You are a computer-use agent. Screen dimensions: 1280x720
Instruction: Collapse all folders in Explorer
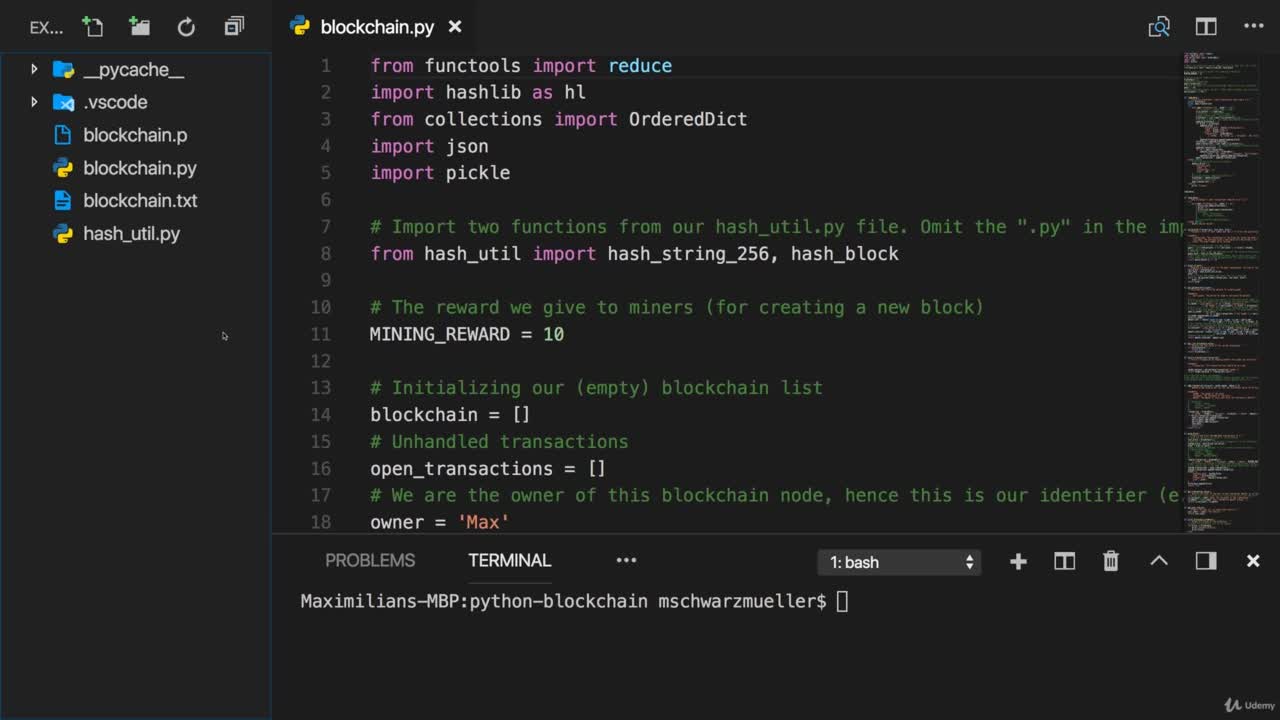tap(234, 27)
